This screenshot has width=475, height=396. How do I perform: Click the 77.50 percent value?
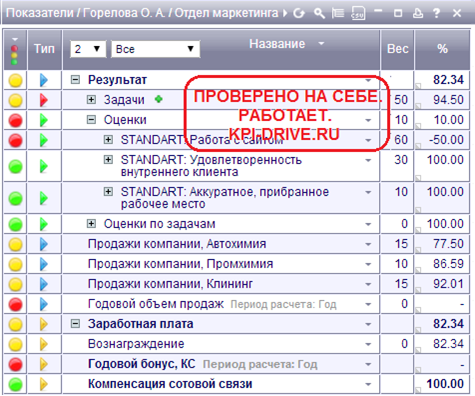pyautogui.click(x=448, y=244)
